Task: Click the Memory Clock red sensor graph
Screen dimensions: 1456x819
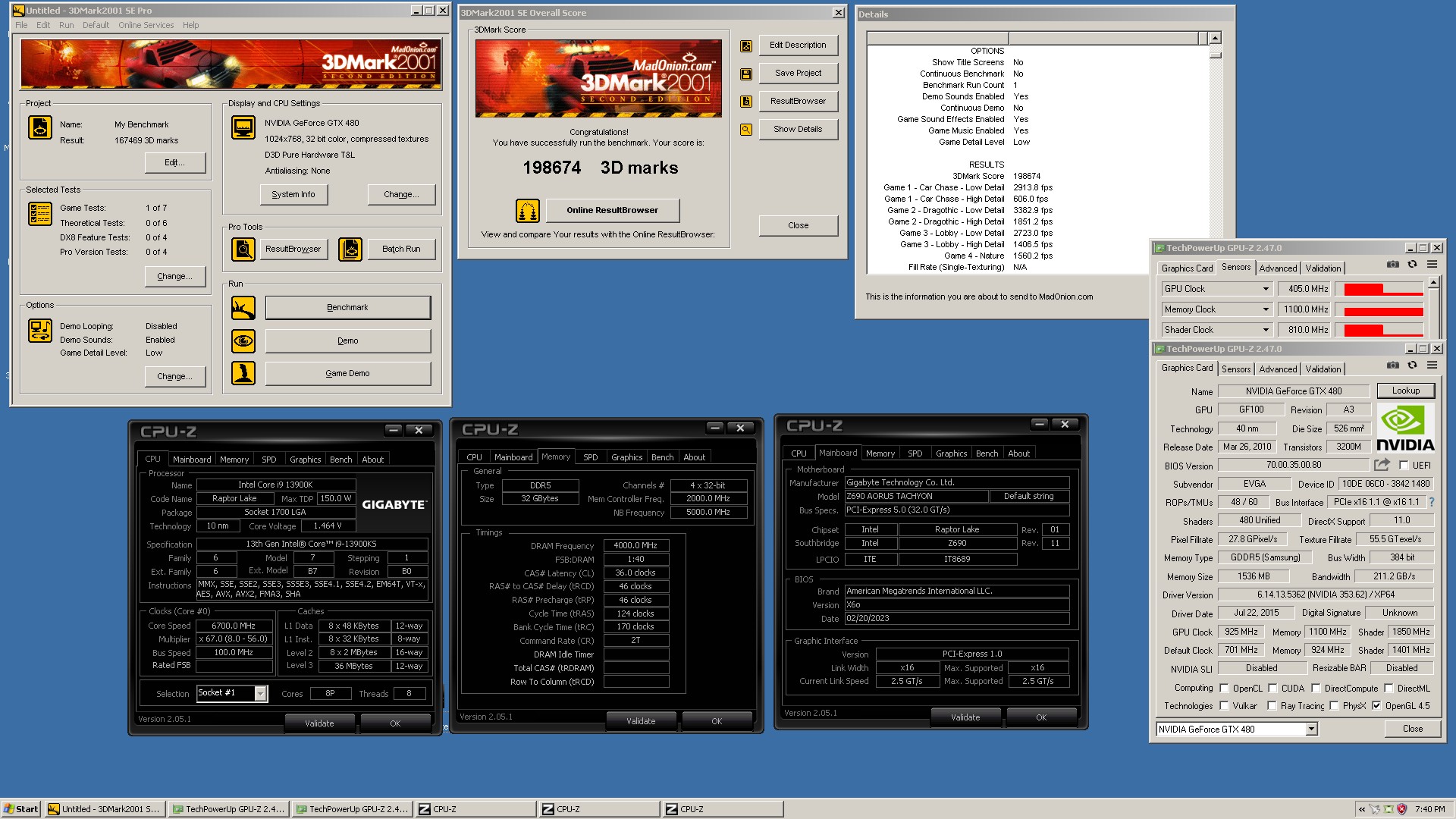Action: click(x=1379, y=309)
